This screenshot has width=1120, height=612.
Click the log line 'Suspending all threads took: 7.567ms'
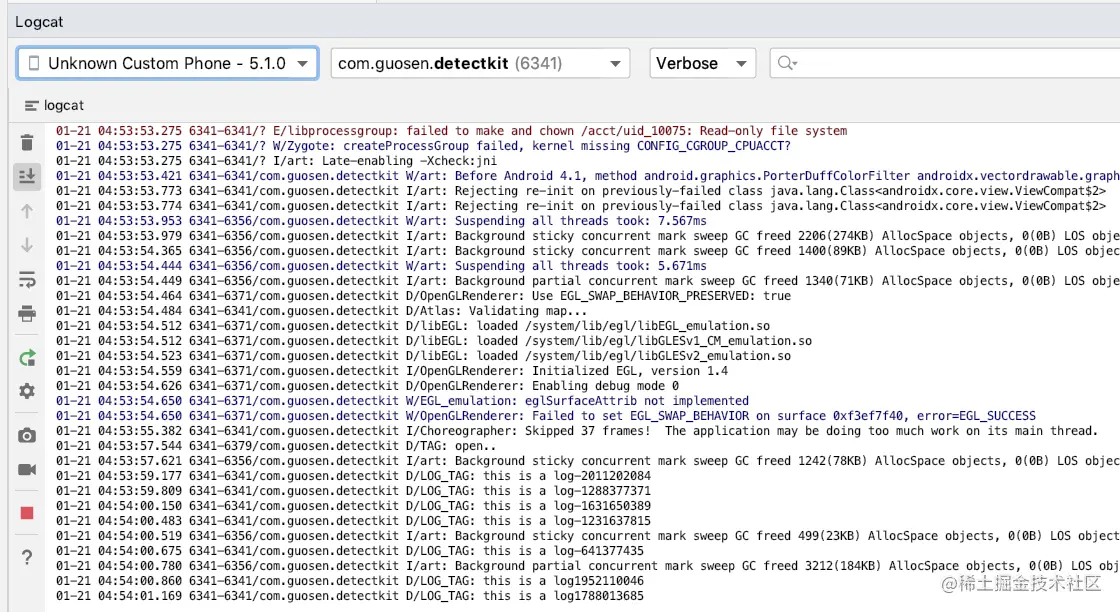pos(381,221)
